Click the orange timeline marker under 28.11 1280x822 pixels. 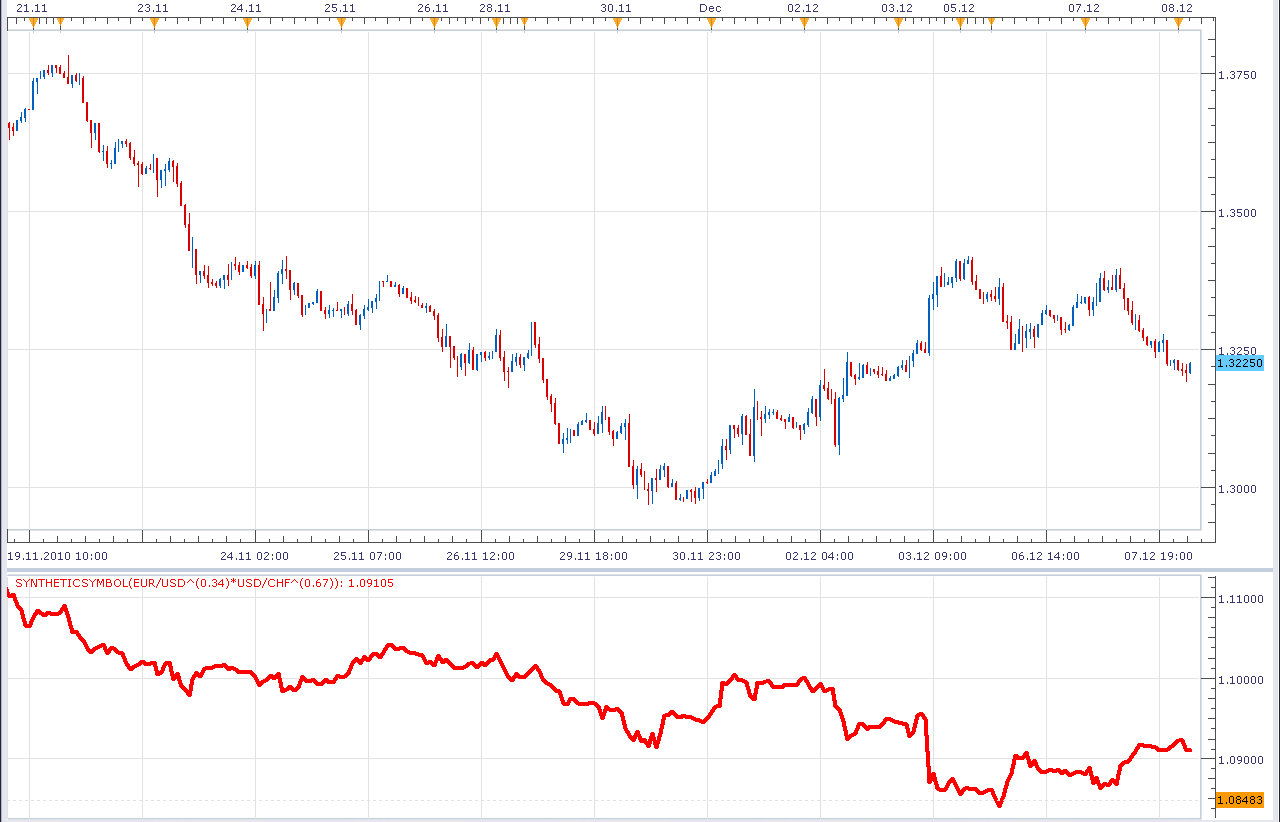496,21
